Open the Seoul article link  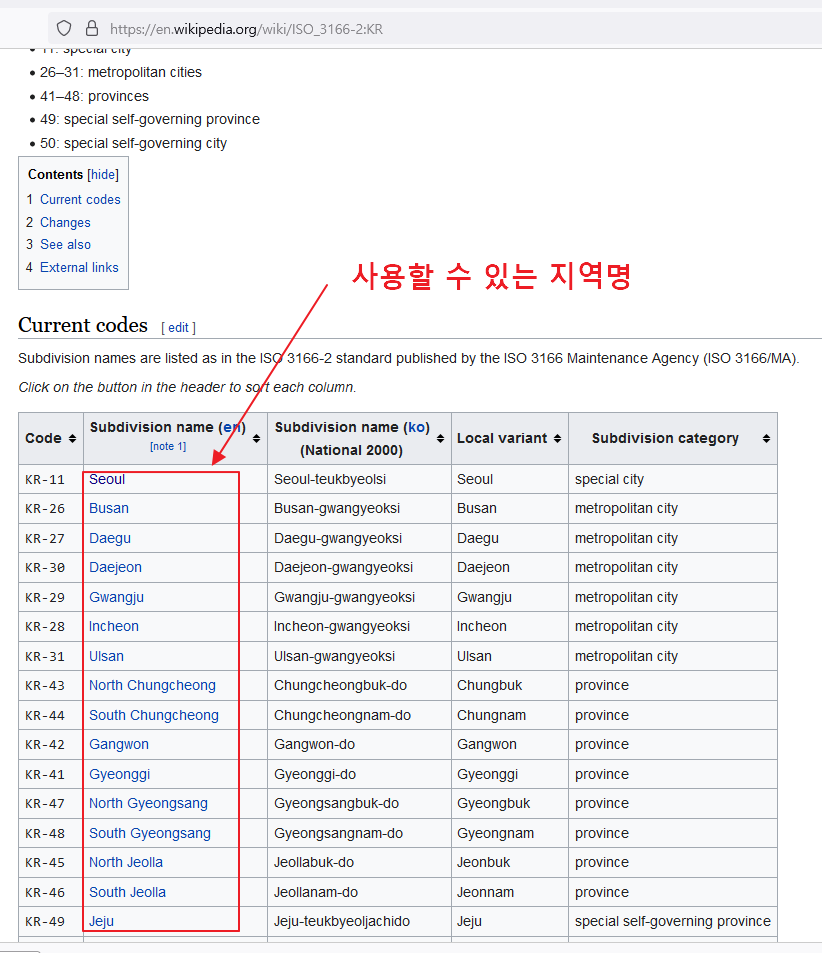pyautogui.click(x=107, y=479)
